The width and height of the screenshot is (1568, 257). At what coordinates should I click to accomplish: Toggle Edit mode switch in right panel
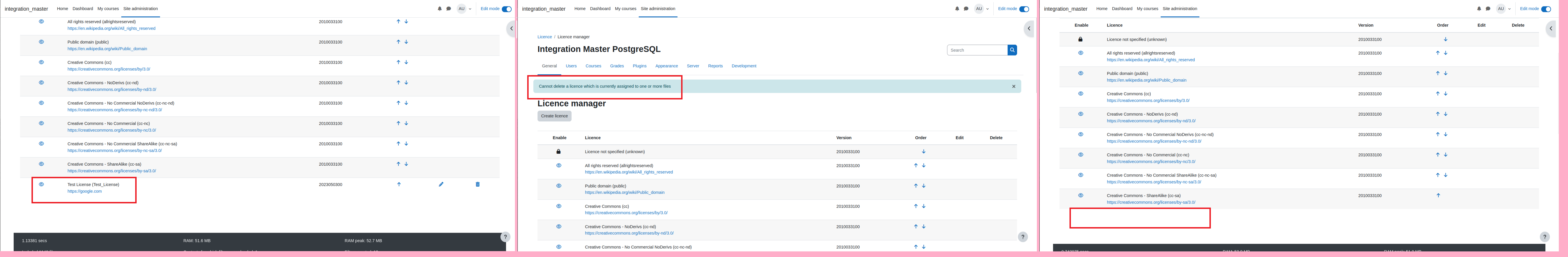pos(1546,9)
